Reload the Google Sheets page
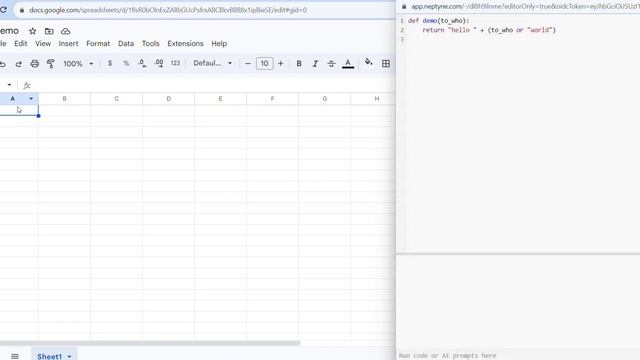Image resolution: width=640 pixels, height=360 pixels. pos(3,10)
